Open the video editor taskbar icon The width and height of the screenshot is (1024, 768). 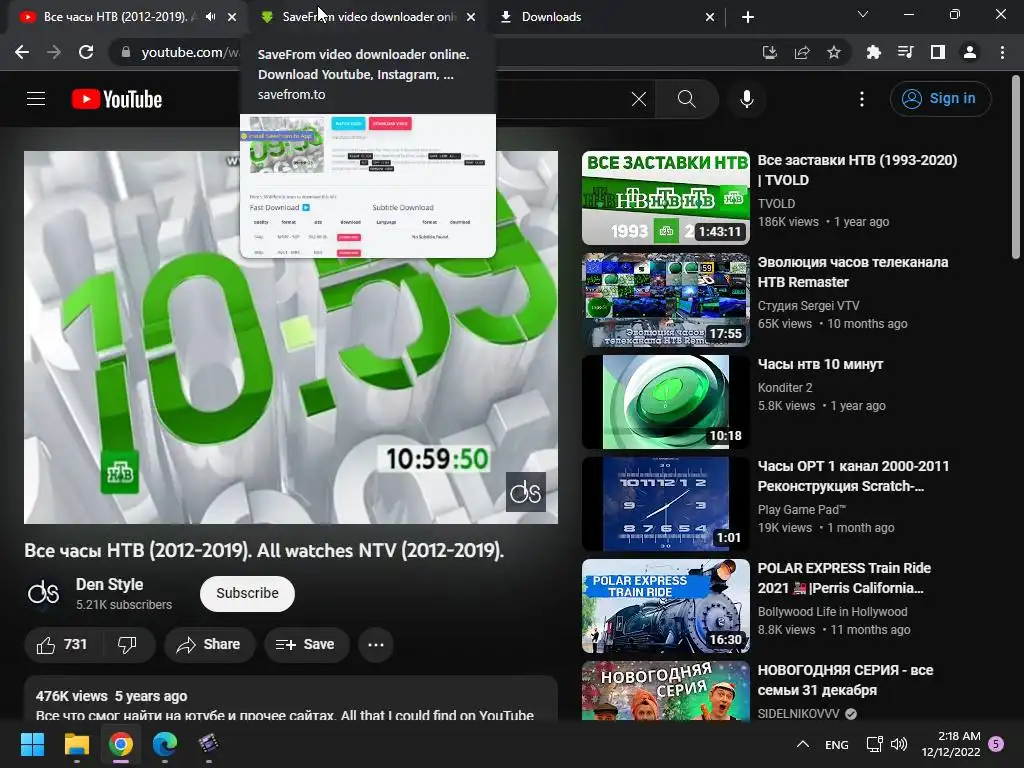coord(208,744)
